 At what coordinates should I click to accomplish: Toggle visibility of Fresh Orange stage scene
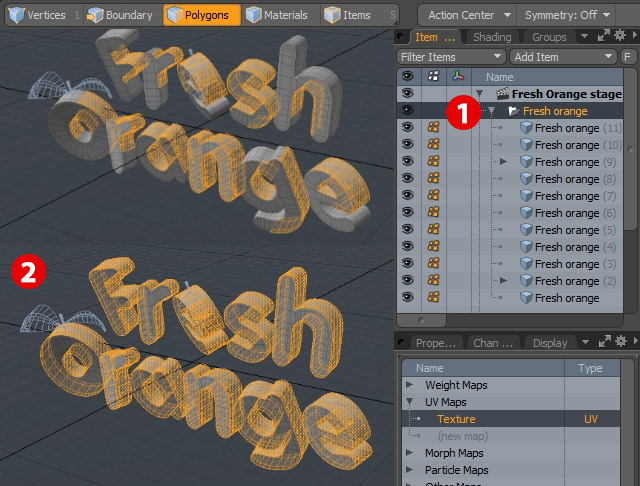coord(408,93)
